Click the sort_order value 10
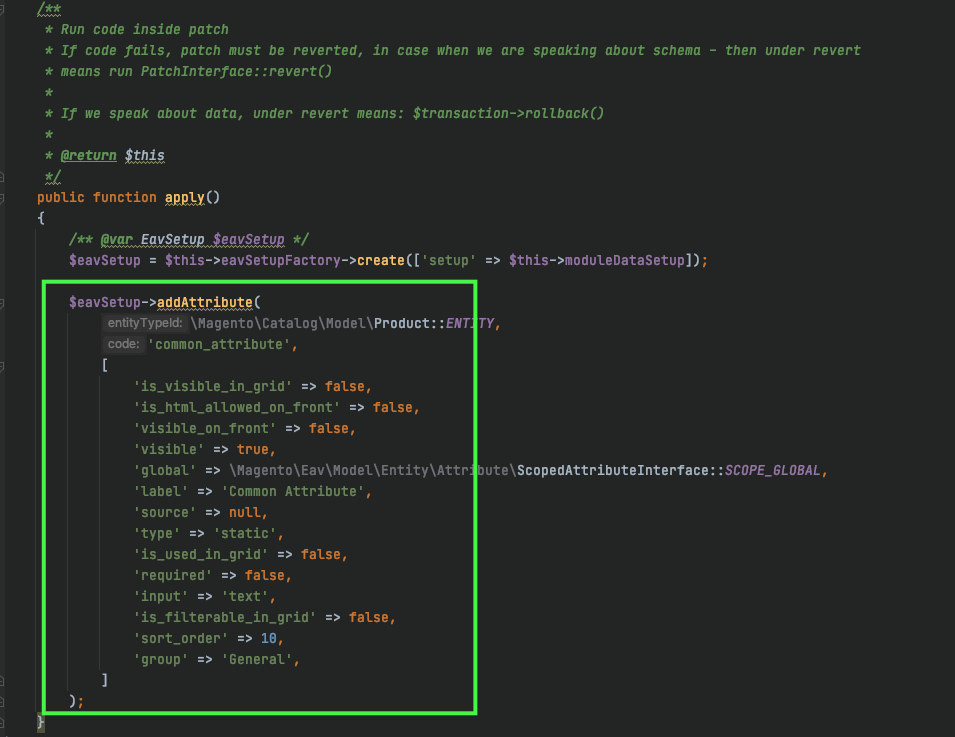This screenshot has width=955, height=737. [269, 639]
